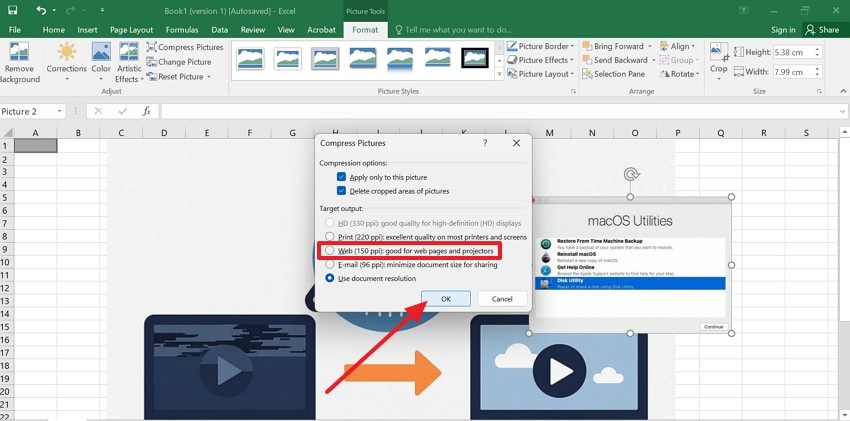850x421 pixels.
Task: Open the Picture Border option
Action: 541,46
